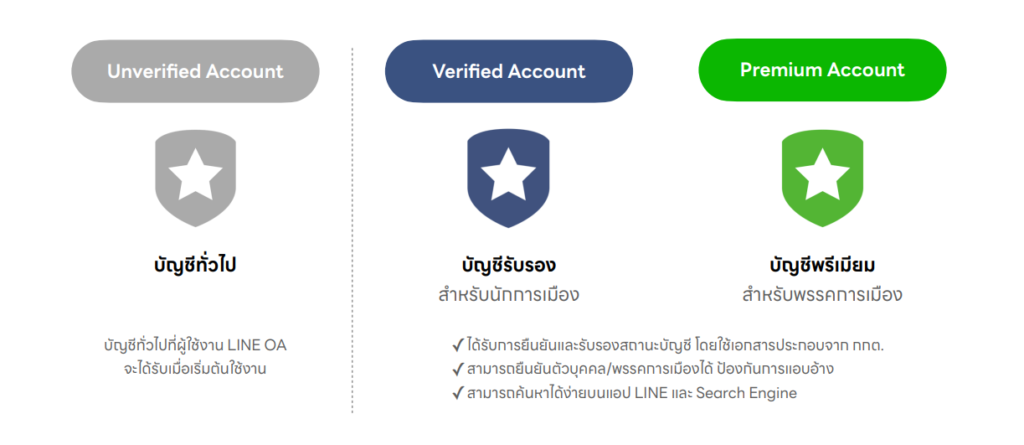Select the สำหรับพรรคการเมือง subtitle
This screenshot has width=1024, height=445.
822,294
